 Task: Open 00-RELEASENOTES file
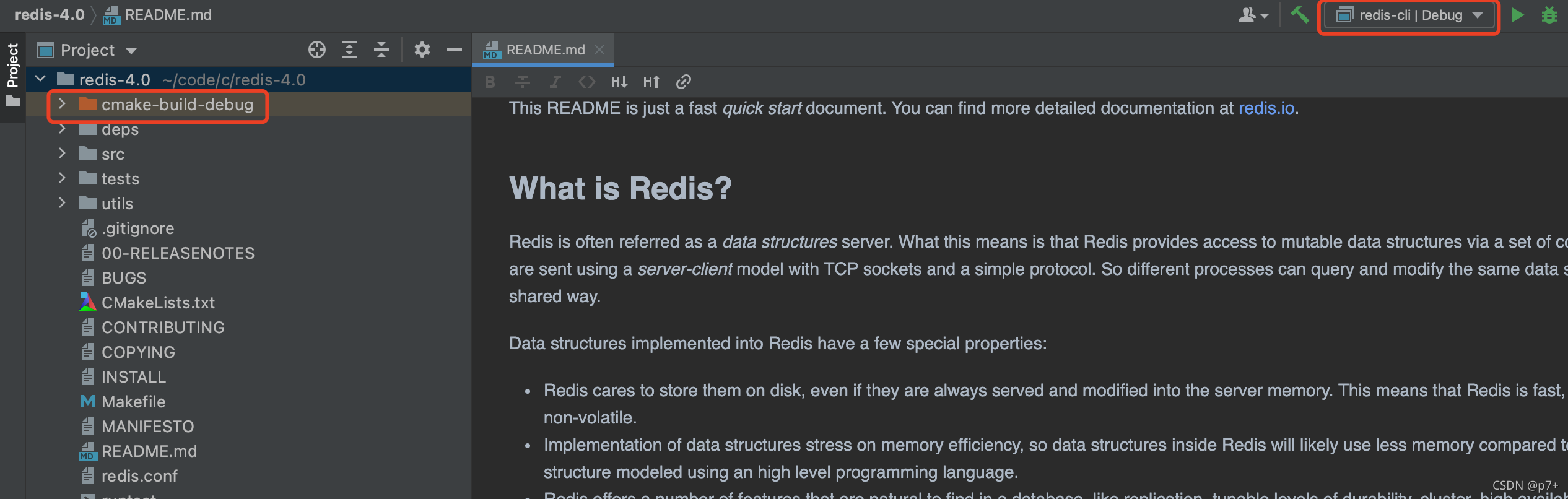tap(178, 253)
